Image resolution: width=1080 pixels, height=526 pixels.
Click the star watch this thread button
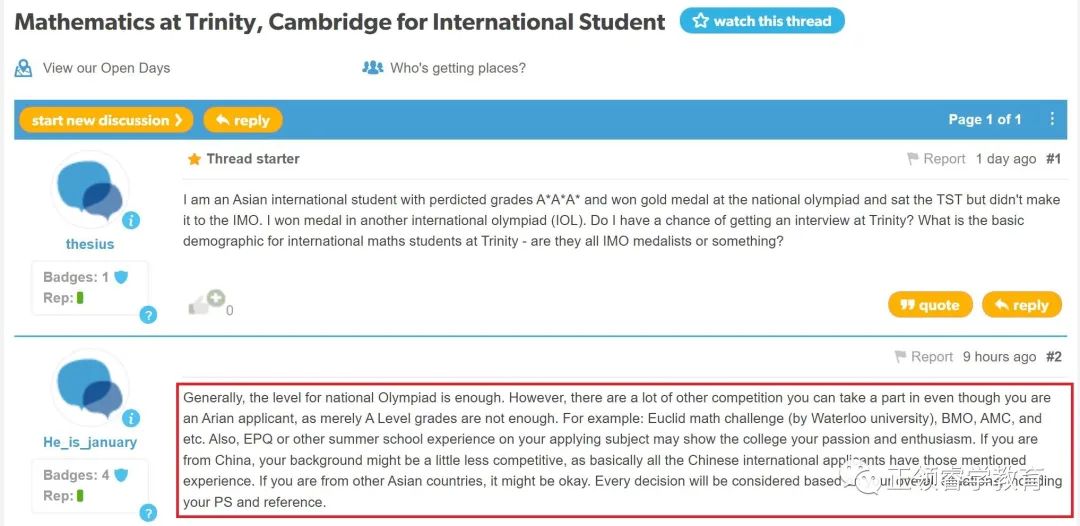(762, 21)
